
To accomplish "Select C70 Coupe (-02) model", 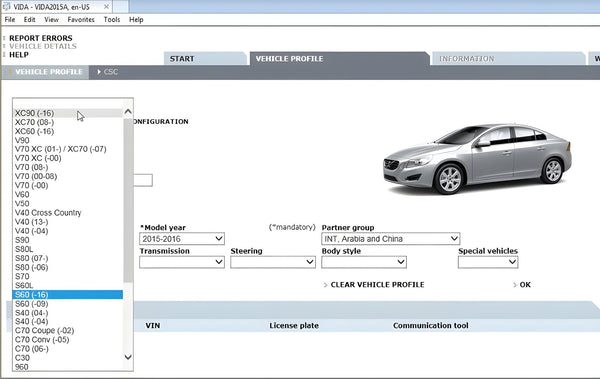I will tap(68, 330).
